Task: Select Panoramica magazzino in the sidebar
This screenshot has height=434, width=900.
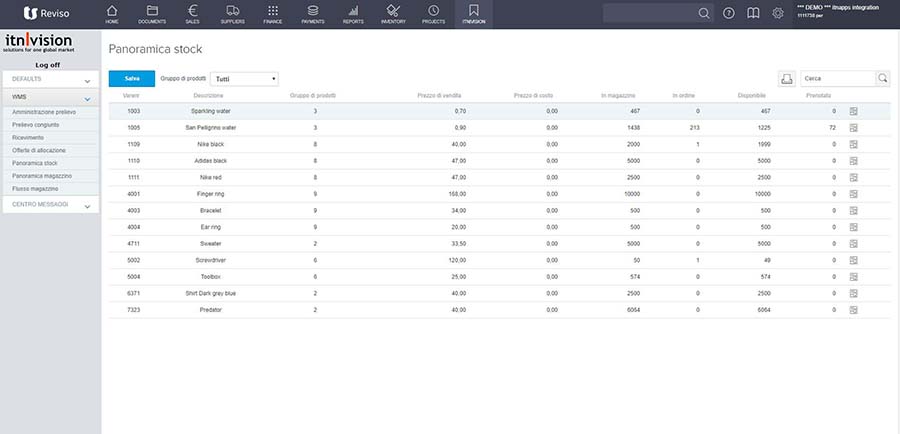Action: point(43,175)
